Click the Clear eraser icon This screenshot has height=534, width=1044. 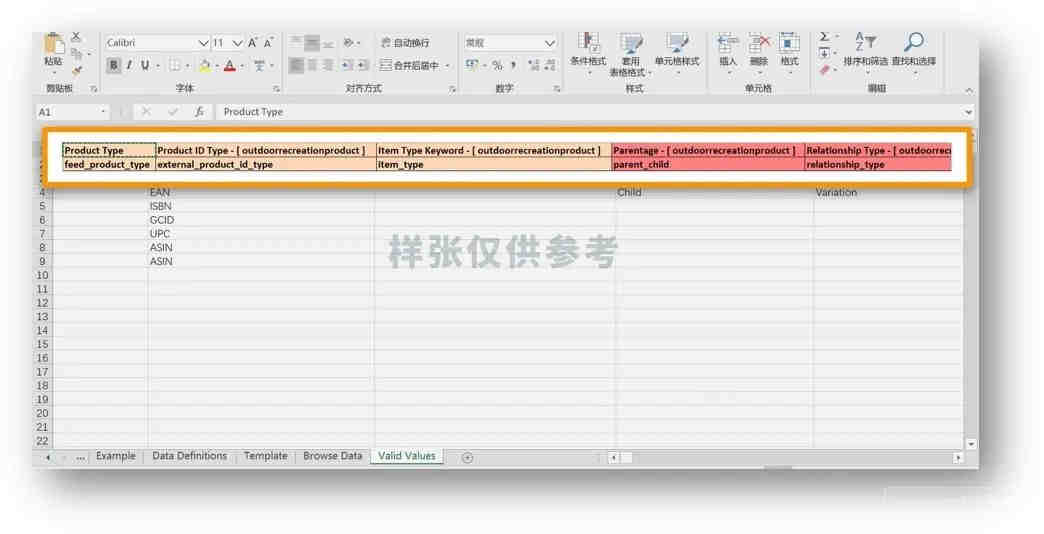pyautogui.click(x=824, y=70)
